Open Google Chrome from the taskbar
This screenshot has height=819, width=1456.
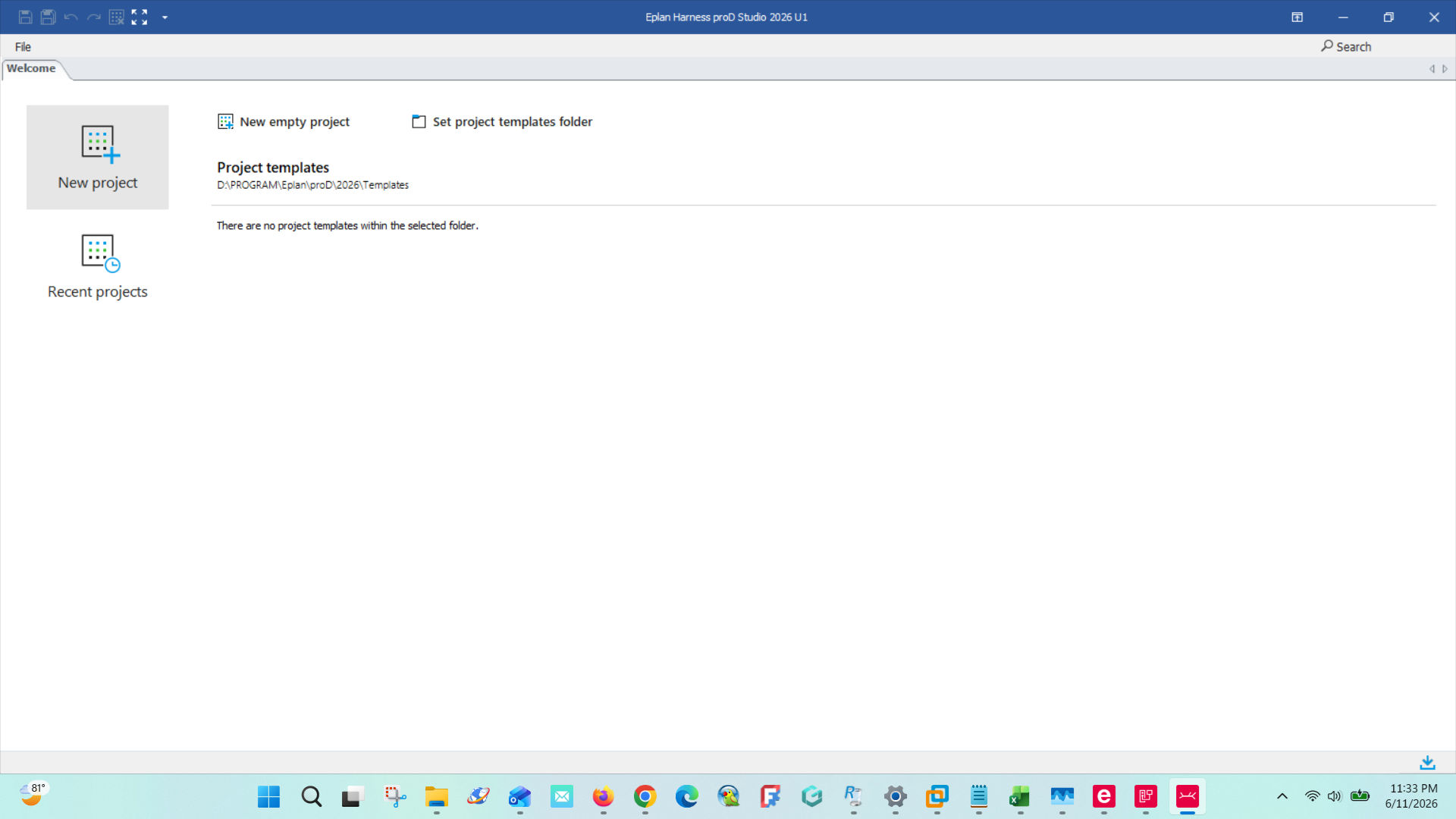tap(645, 797)
